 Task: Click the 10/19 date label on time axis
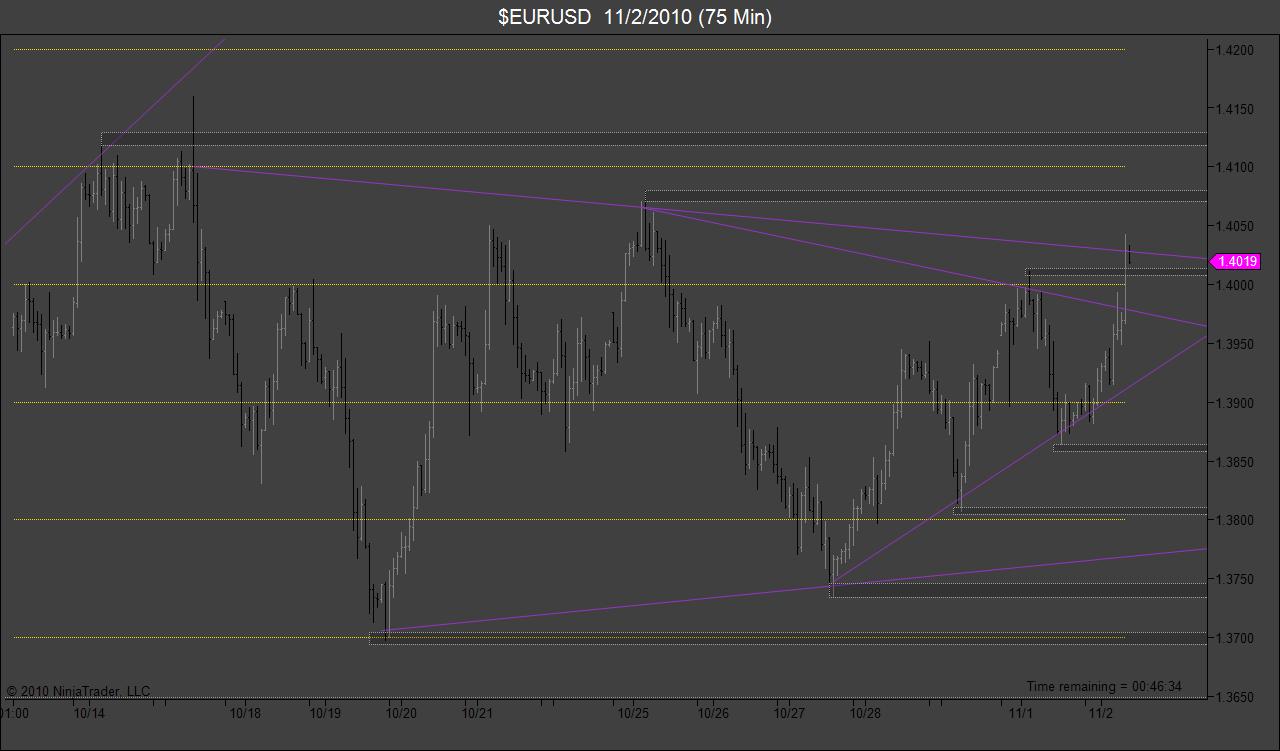coord(323,713)
